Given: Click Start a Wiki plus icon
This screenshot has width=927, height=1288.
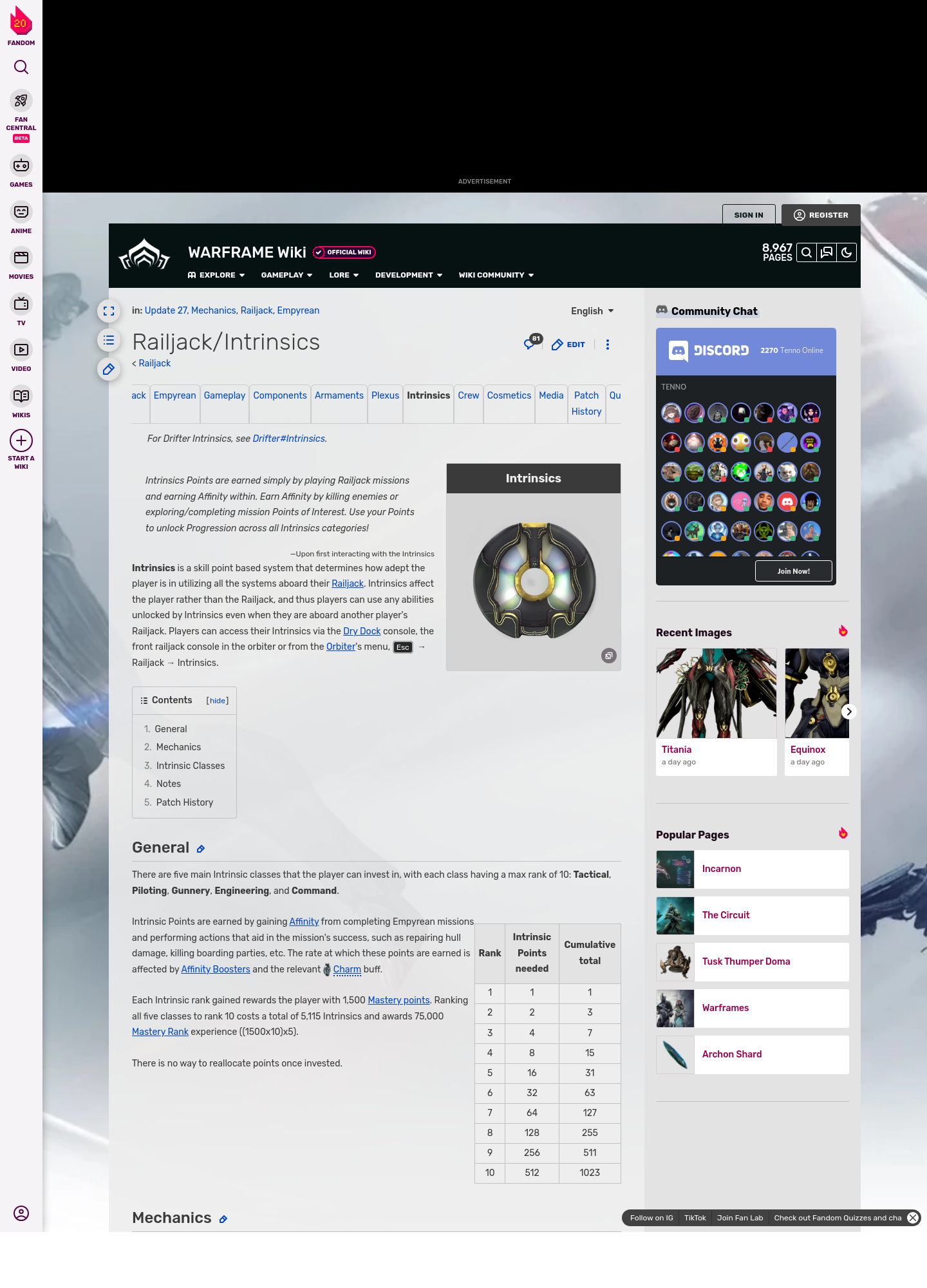Looking at the screenshot, I should point(21,440).
